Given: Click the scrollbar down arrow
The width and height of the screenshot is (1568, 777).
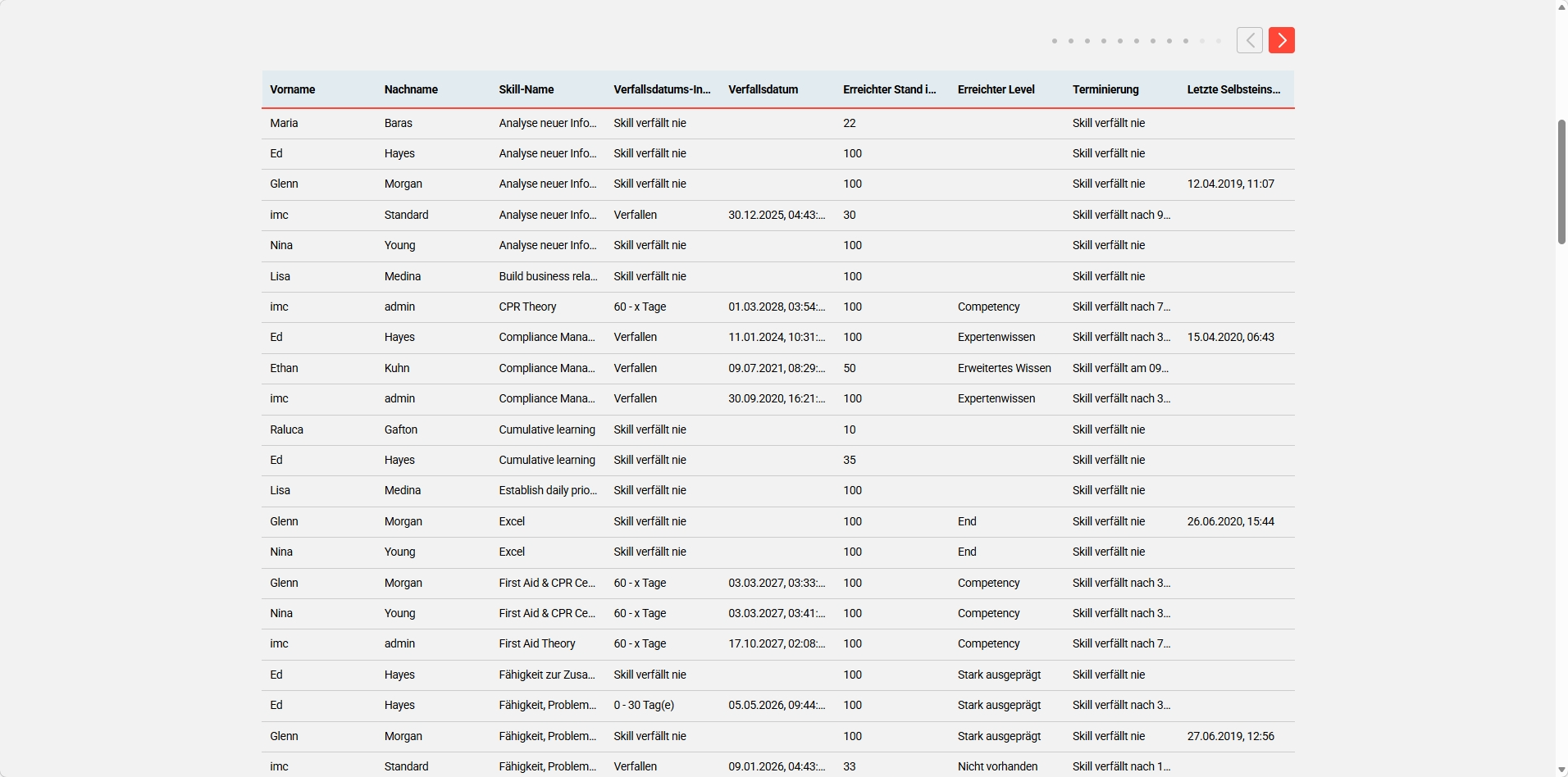Looking at the screenshot, I should pyautogui.click(x=1561, y=770).
